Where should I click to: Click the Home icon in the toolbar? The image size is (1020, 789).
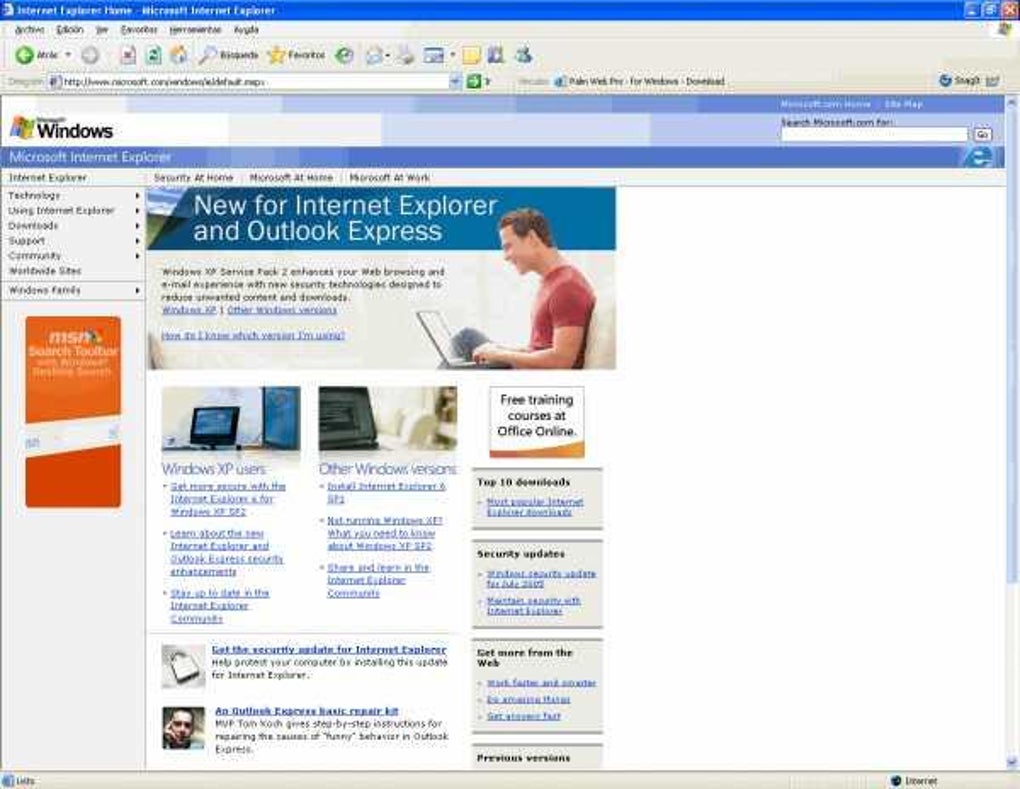[x=178, y=55]
